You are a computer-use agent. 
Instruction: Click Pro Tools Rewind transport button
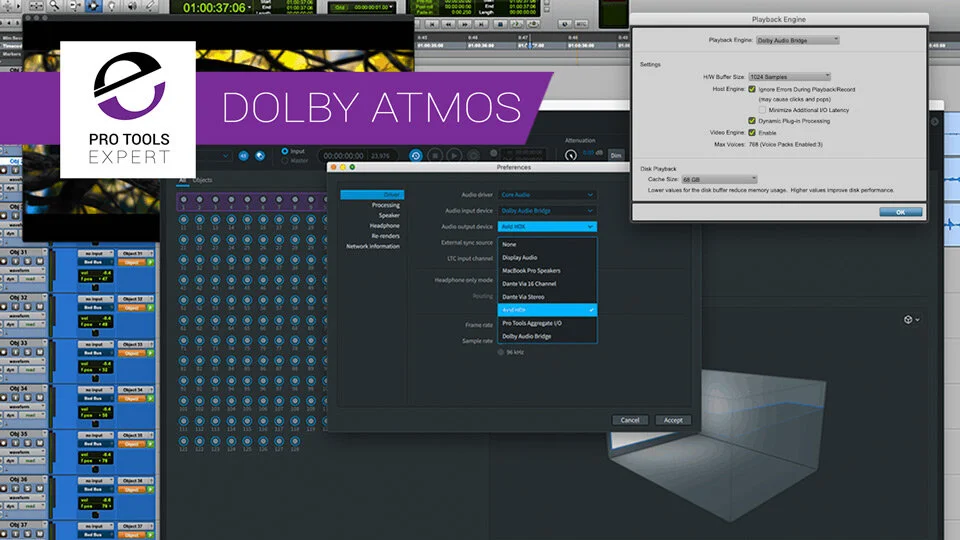448,24
